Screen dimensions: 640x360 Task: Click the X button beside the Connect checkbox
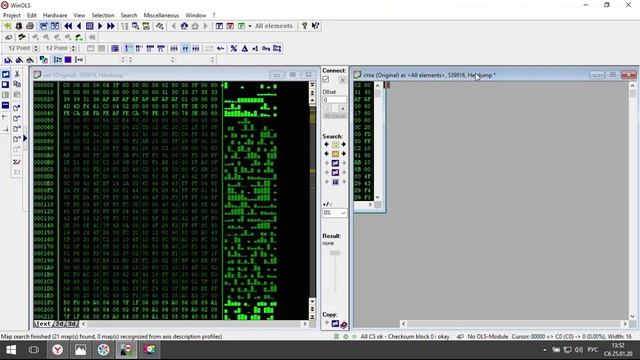342,80
